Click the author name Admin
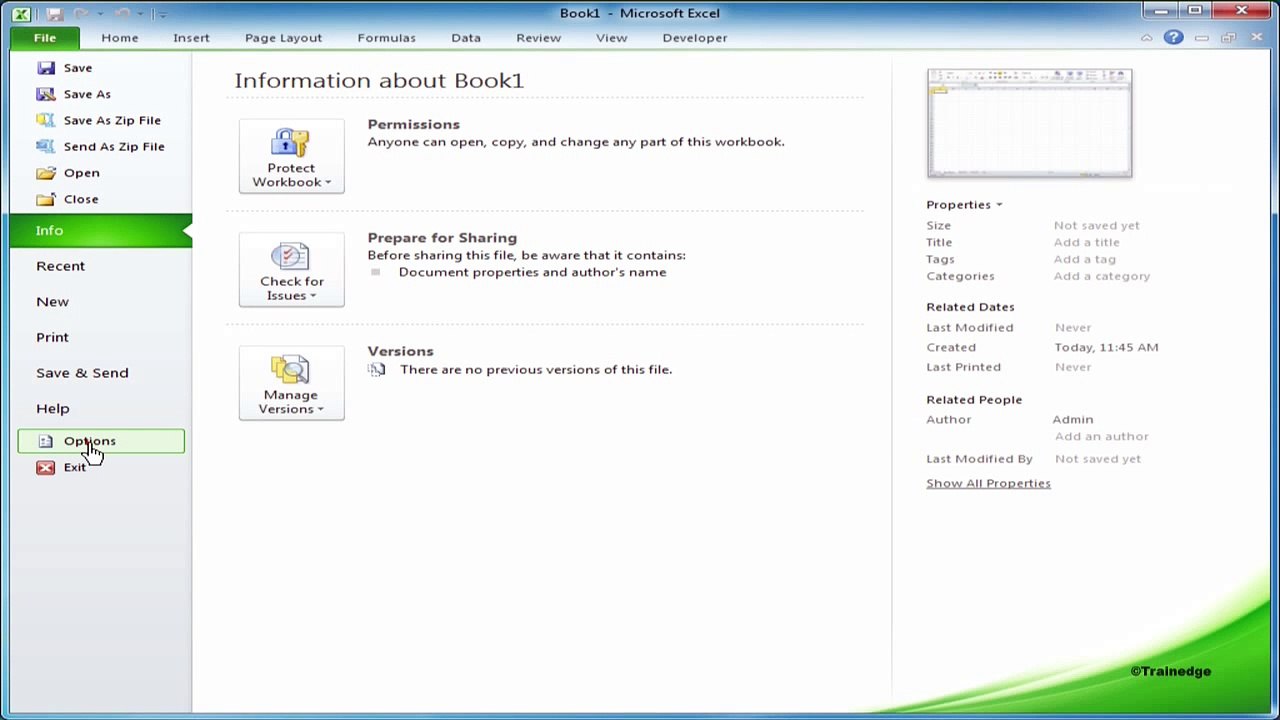 [x=1072, y=419]
